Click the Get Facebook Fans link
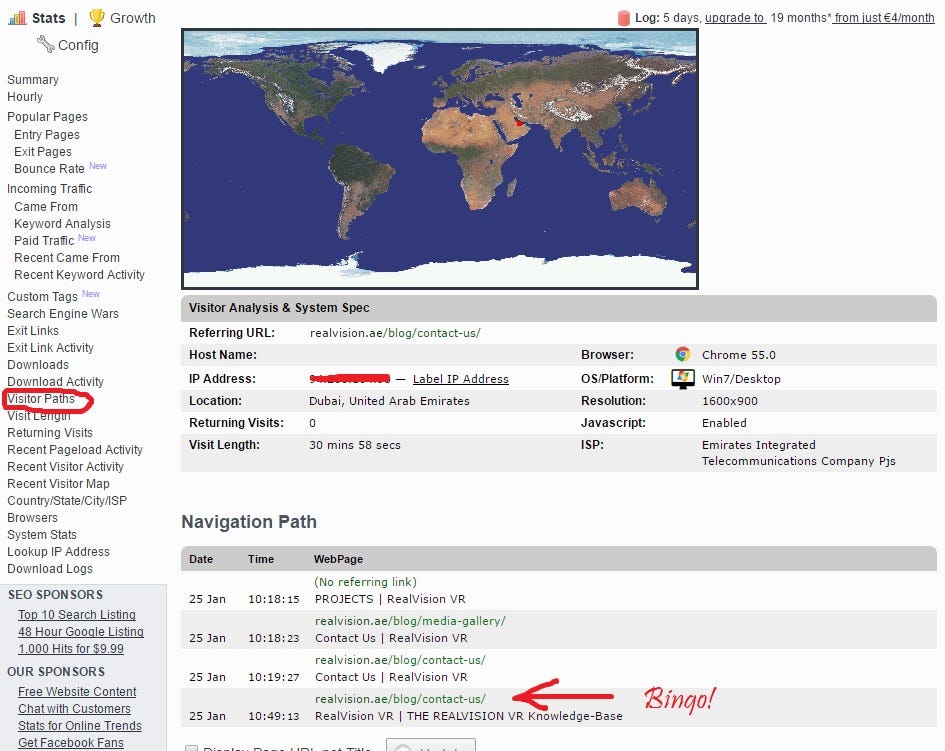The height and width of the screenshot is (751, 945). (x=71, y=743)
